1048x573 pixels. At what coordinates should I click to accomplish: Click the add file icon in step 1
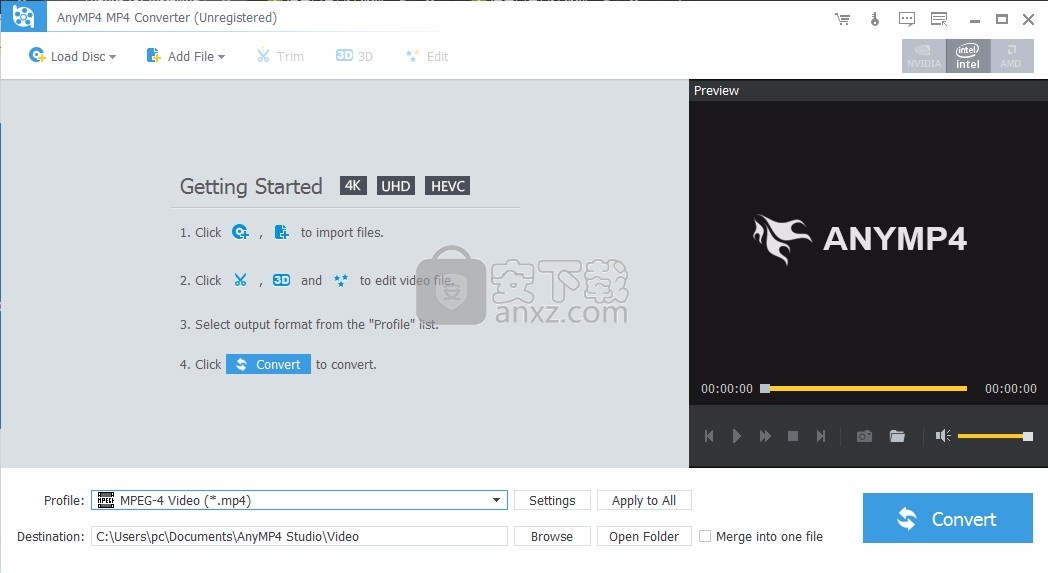[281, 232]
